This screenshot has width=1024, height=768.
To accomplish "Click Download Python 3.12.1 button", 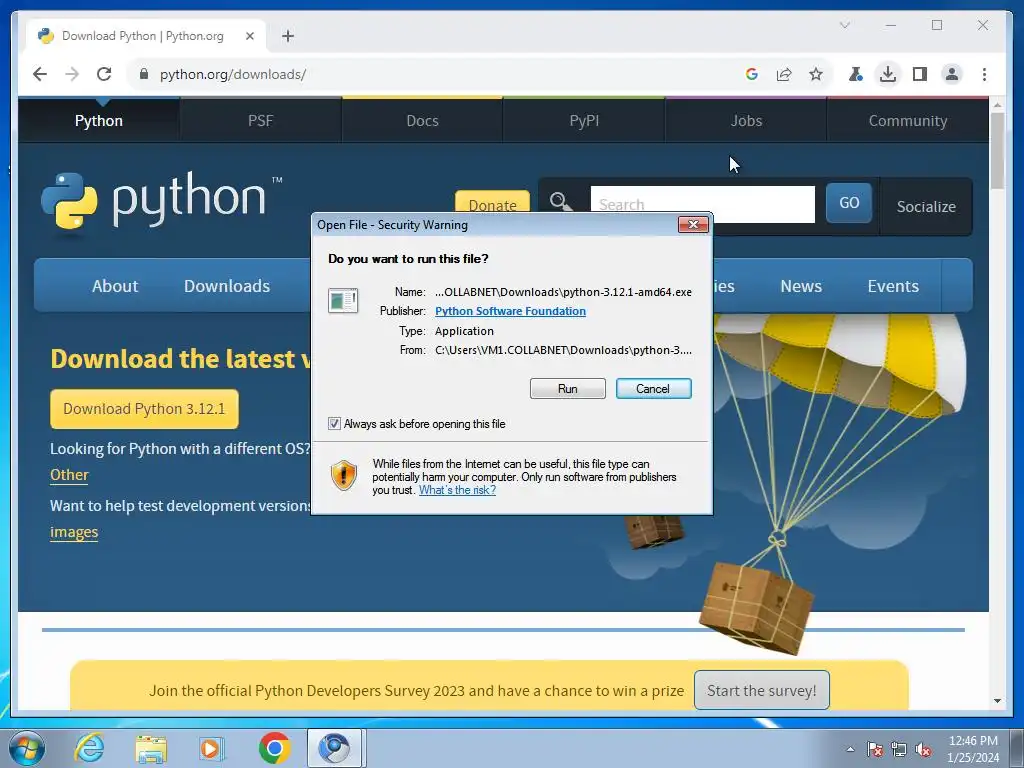I will click(144, 409).
